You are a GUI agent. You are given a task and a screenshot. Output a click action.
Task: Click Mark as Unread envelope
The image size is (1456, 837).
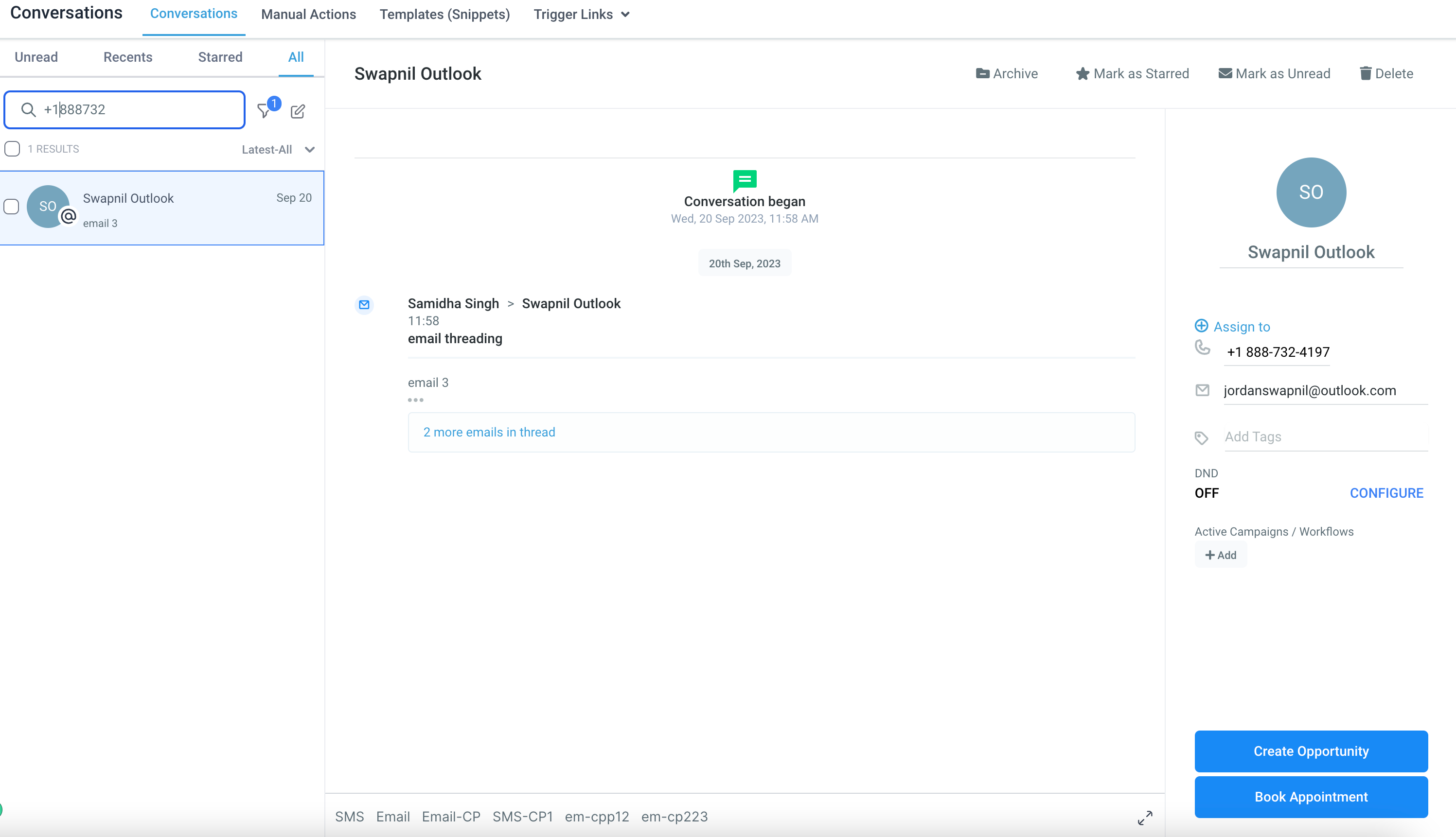(x=1273, y=73)
